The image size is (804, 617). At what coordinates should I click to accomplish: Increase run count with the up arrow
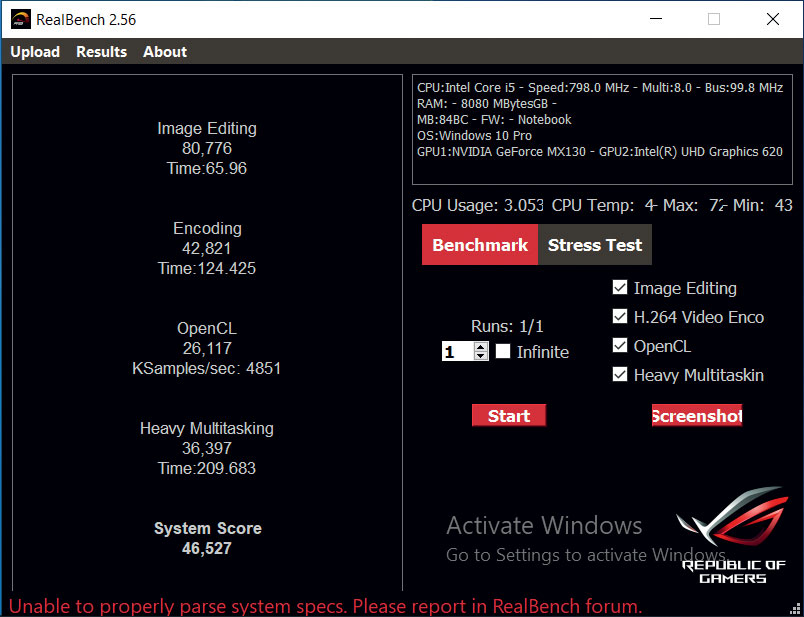click(480, 347)
